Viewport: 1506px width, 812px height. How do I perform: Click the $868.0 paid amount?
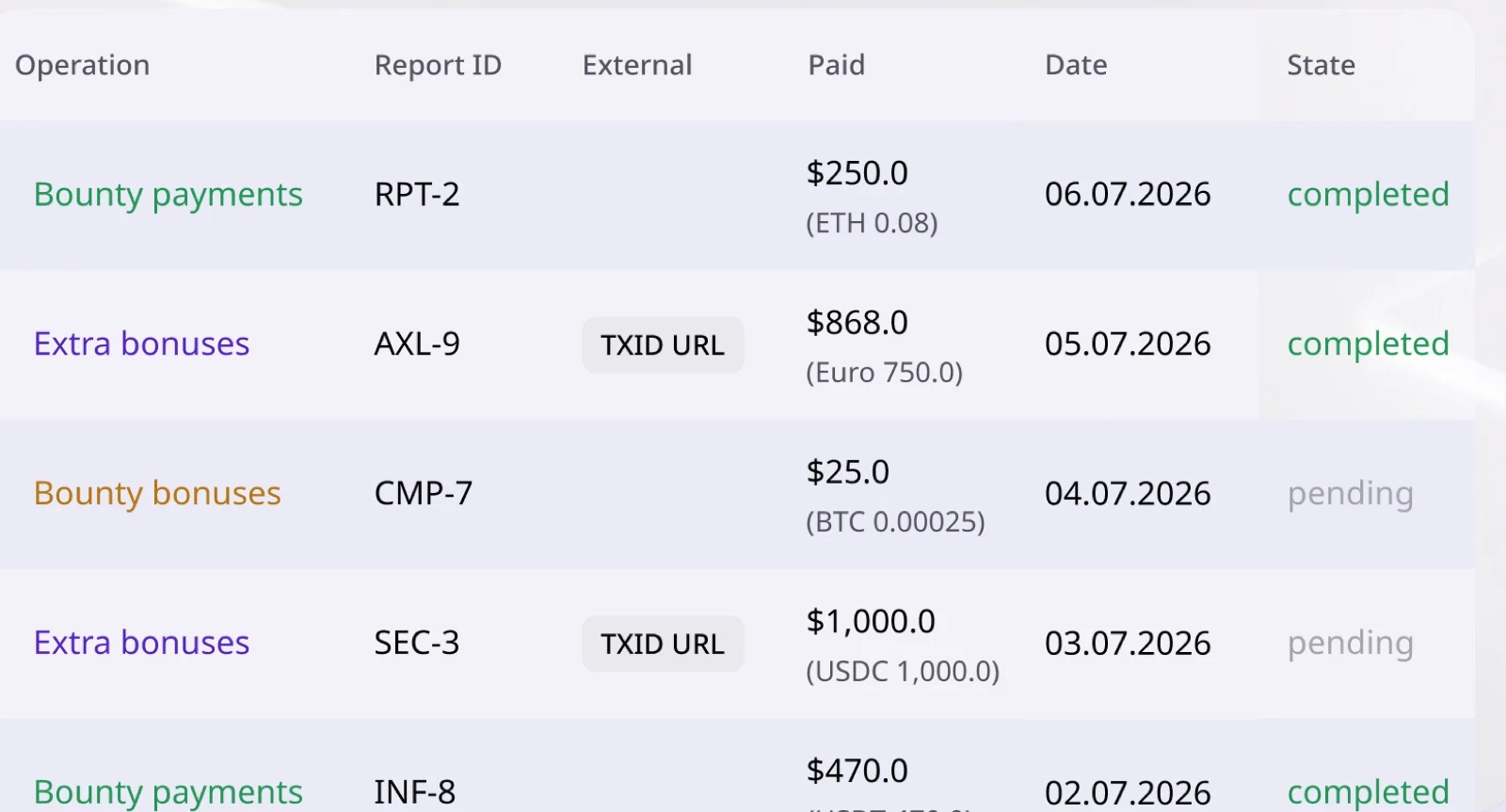tap(857, 323)
